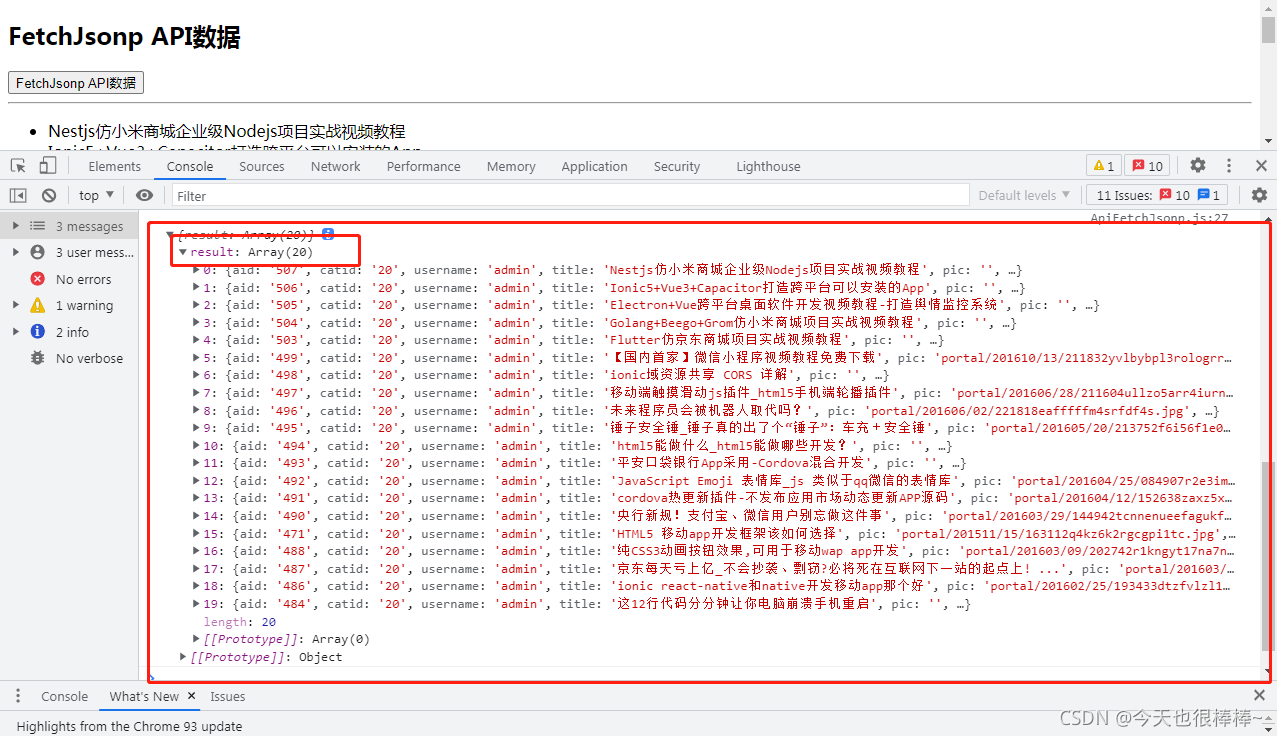Click the live expression eye icon
Image resolution: width=1277 pixels, height=736 pixels.
tap(145, 195)
